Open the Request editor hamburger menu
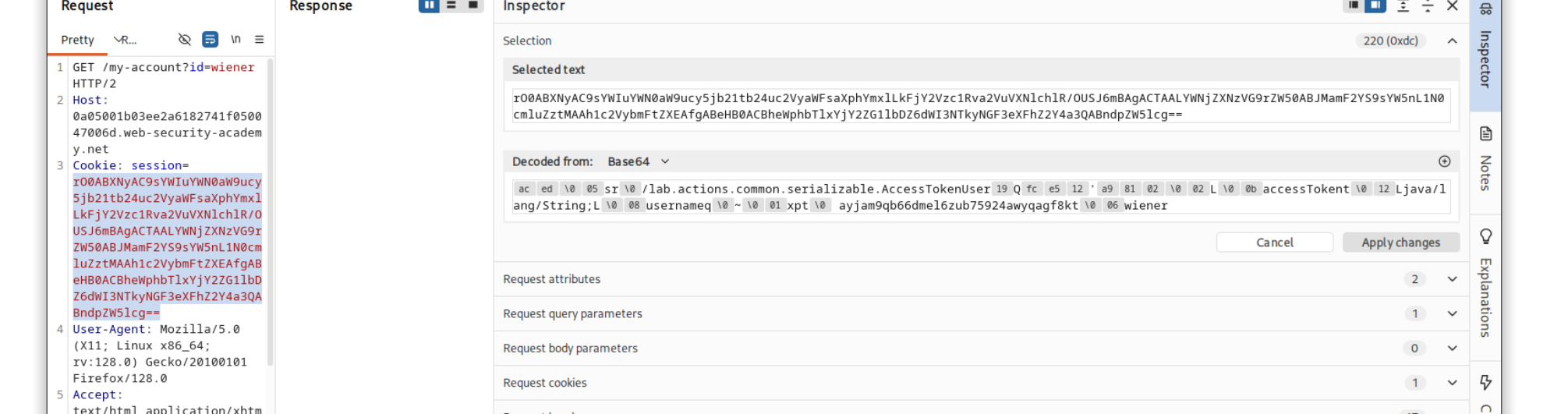Screen dimensions: 1568x414 [260, 40]
